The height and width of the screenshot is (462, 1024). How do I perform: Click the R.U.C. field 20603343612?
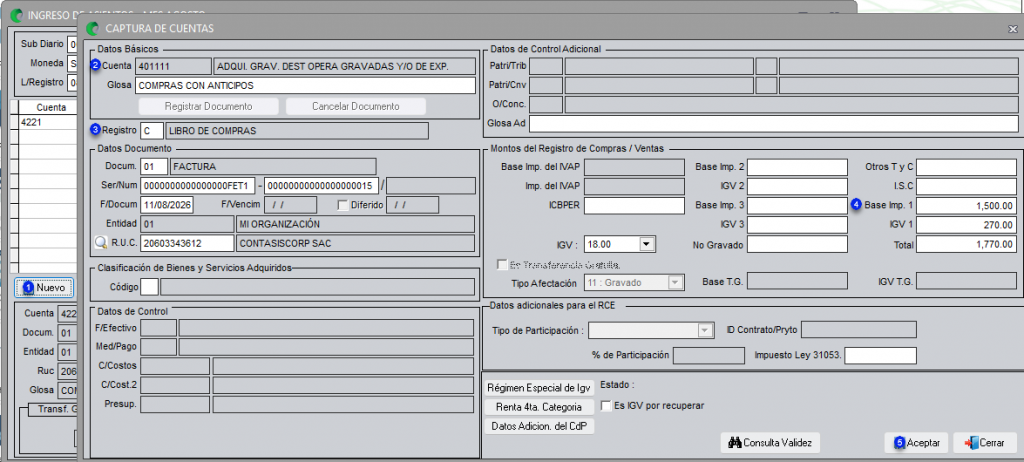click(x=187, y=243)
